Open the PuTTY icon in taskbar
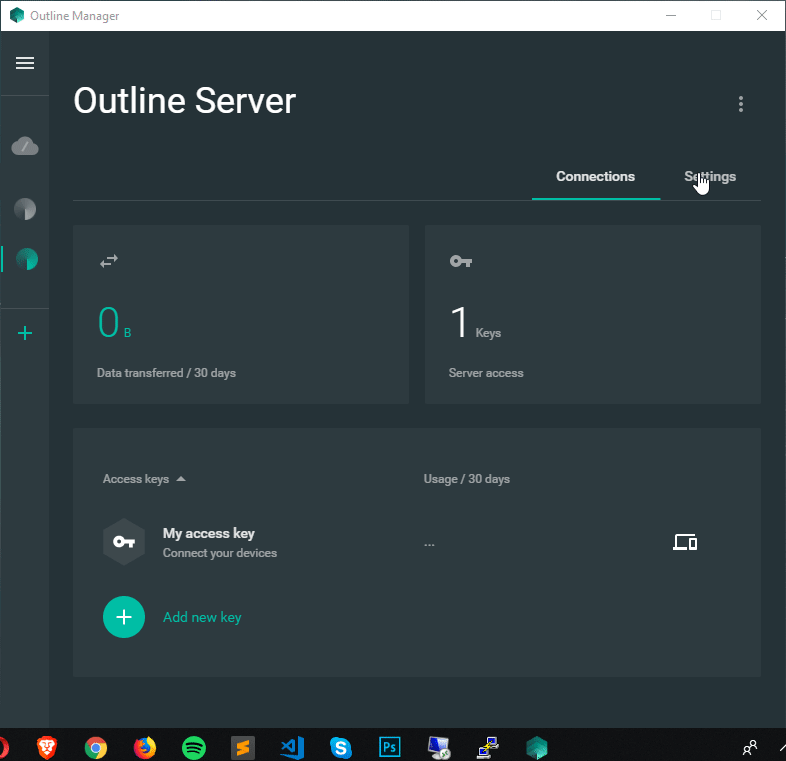Viewport: 786px width, 761px height. click(488, 748)
